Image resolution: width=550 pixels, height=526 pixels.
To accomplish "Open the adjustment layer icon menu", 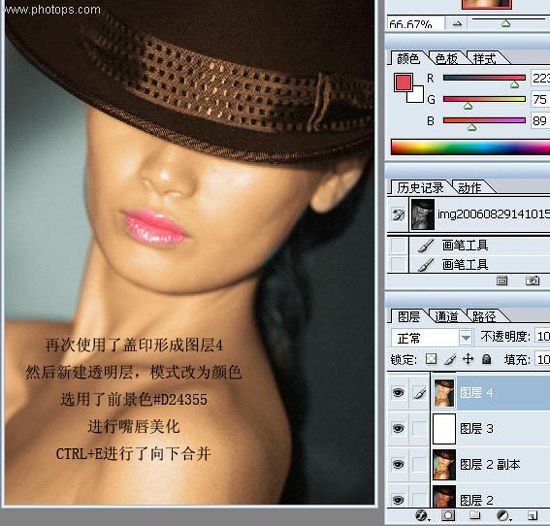I will [503, 515].
